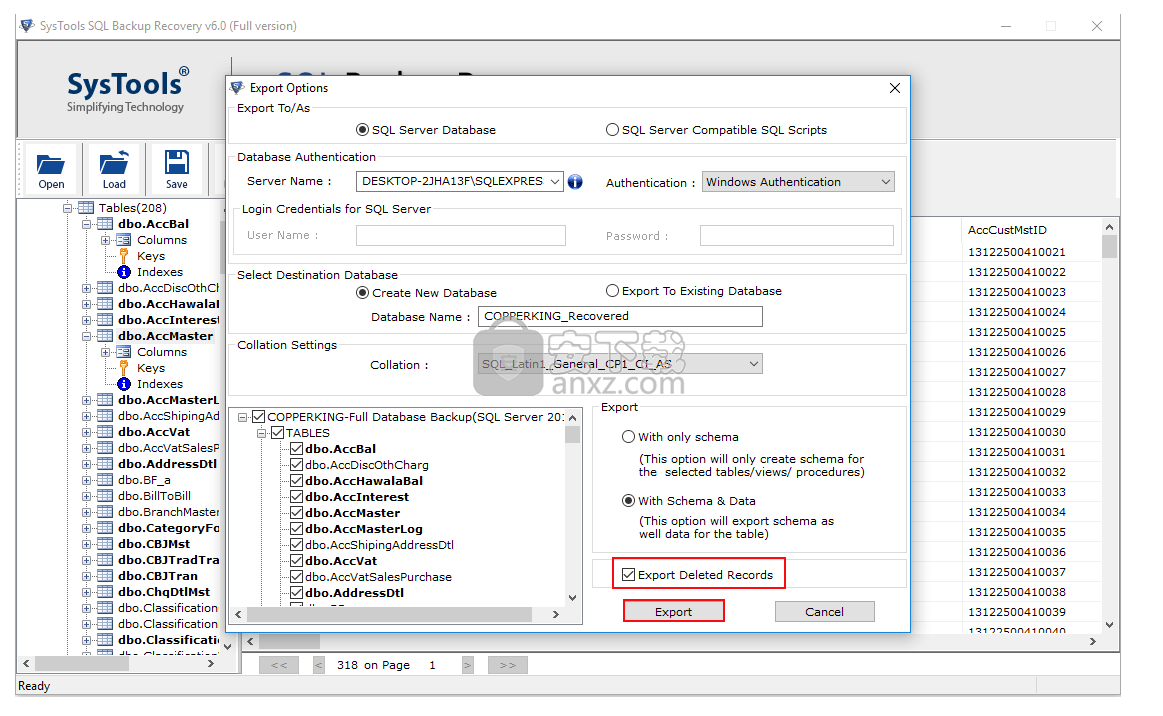Open the Server Name dropdown

click(555, 182)
